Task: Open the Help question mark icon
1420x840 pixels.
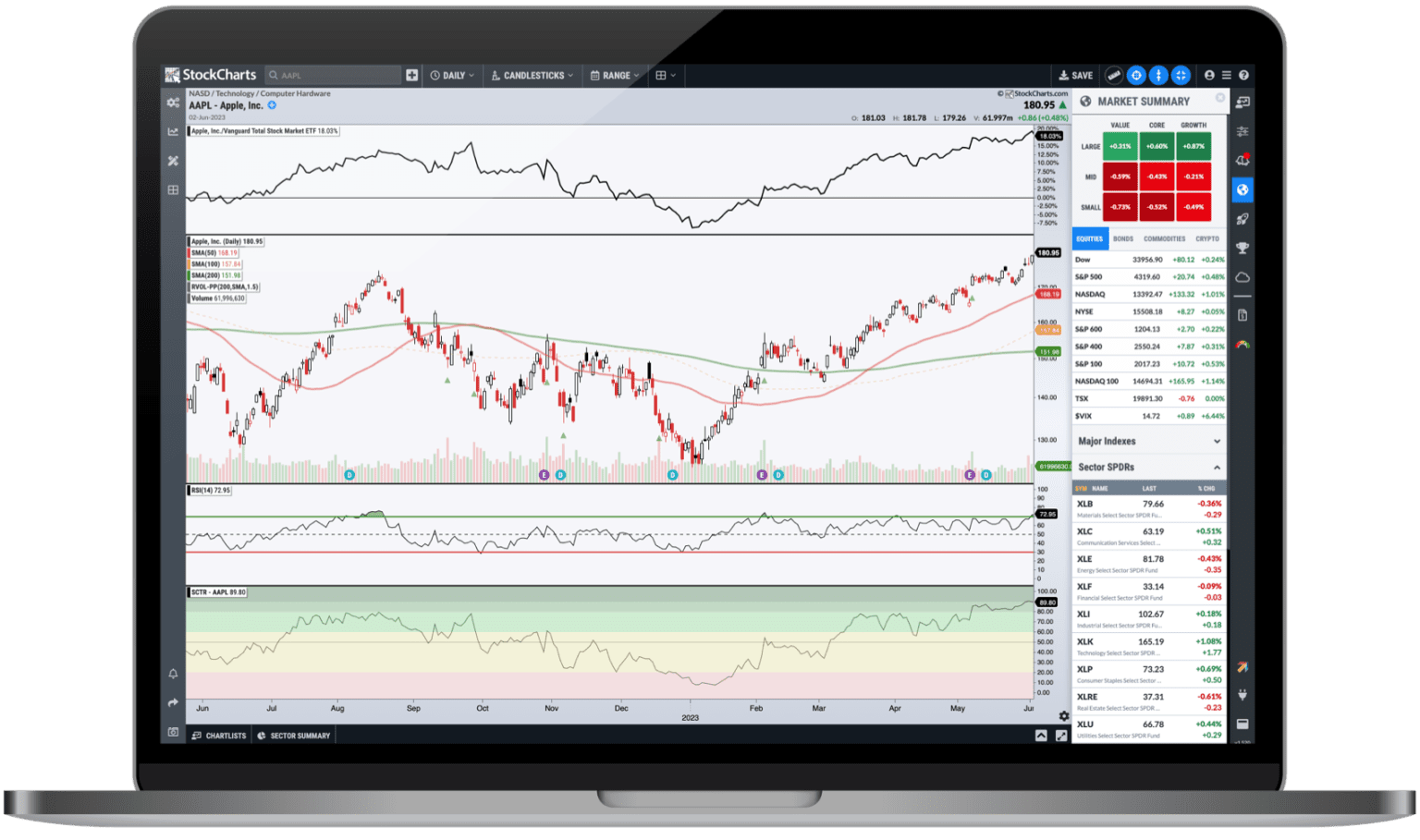Action: 1243,75
